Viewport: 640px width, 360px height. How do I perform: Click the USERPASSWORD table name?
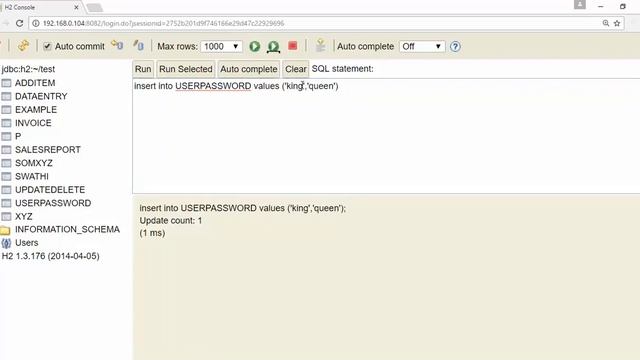click(53, 203)
